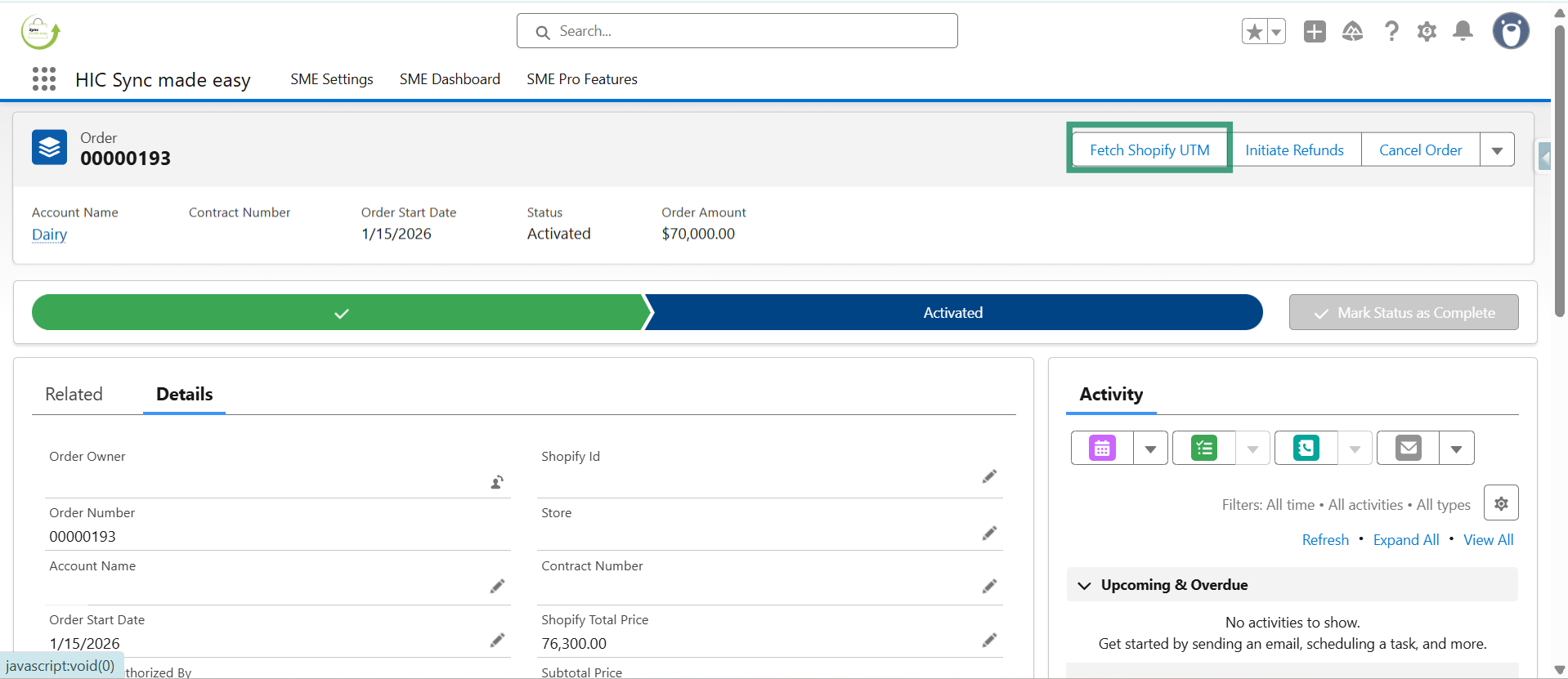The height and width of the screenshot is (679, 1568).
Task: Open the Dairy account link
Action: (x=49, y=235)
